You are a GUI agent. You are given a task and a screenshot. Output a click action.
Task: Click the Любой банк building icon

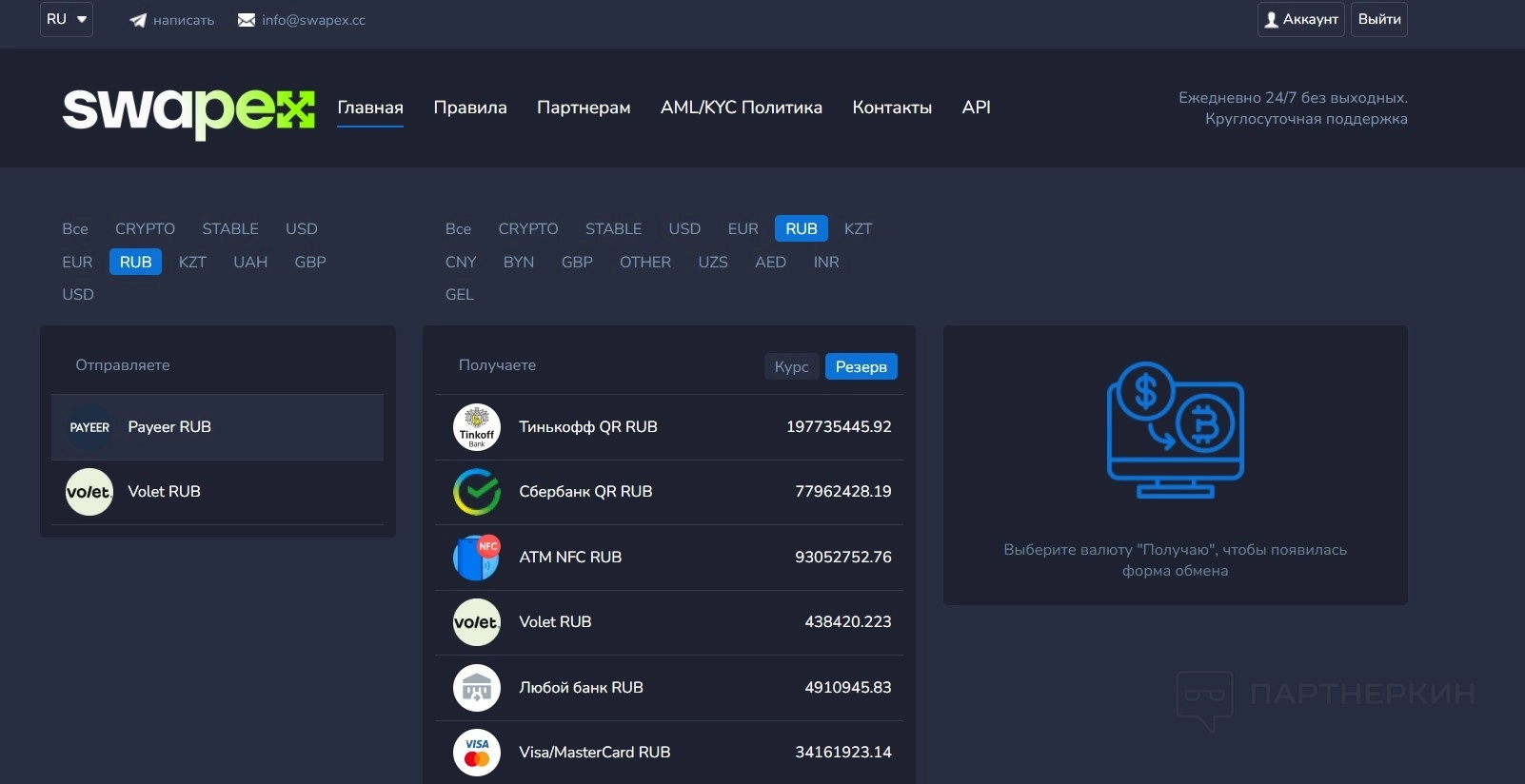click(x=477, y=688)
